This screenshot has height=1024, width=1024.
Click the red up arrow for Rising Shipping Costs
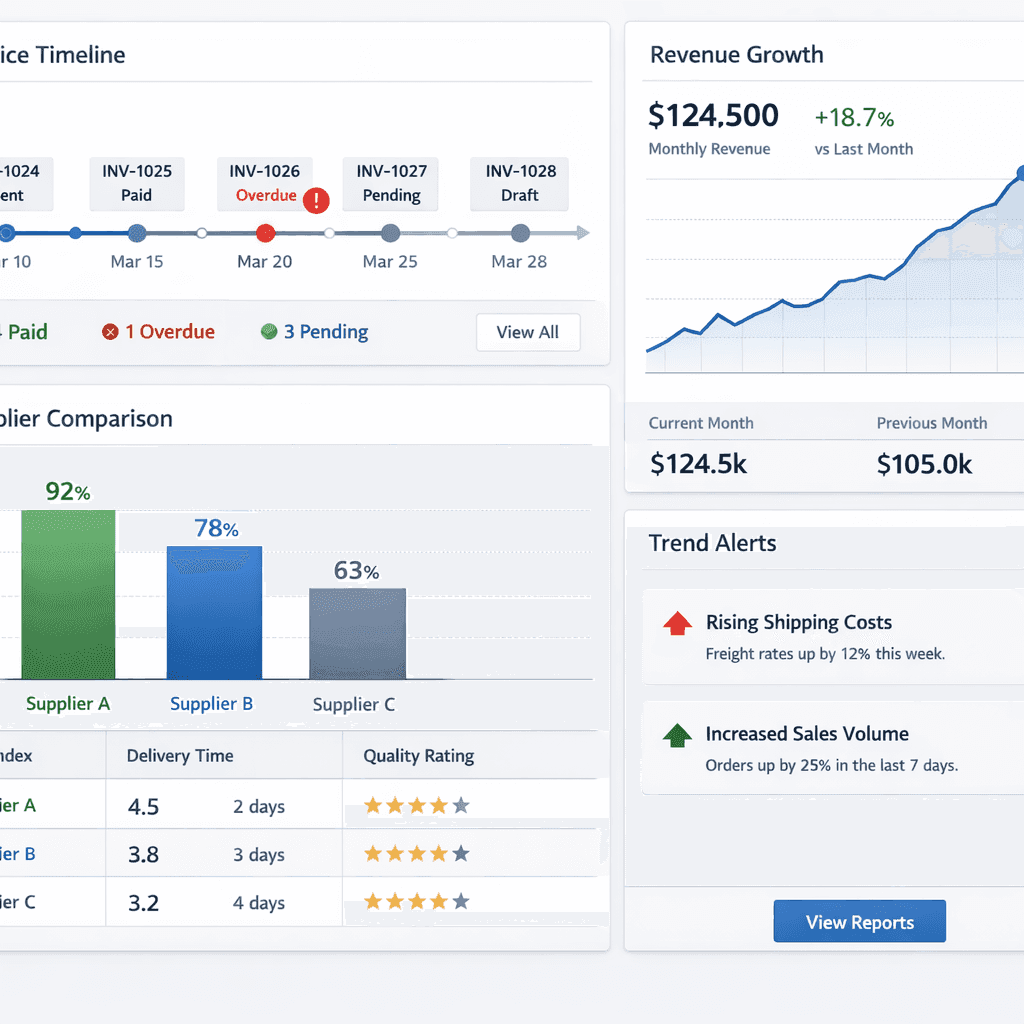677,623
